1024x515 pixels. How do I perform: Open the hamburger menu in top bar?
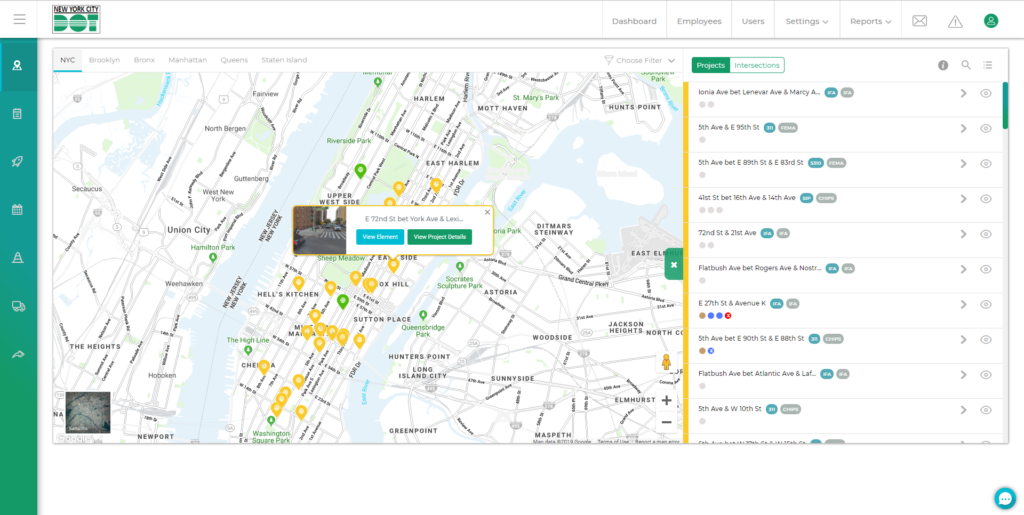coord(20,20)
